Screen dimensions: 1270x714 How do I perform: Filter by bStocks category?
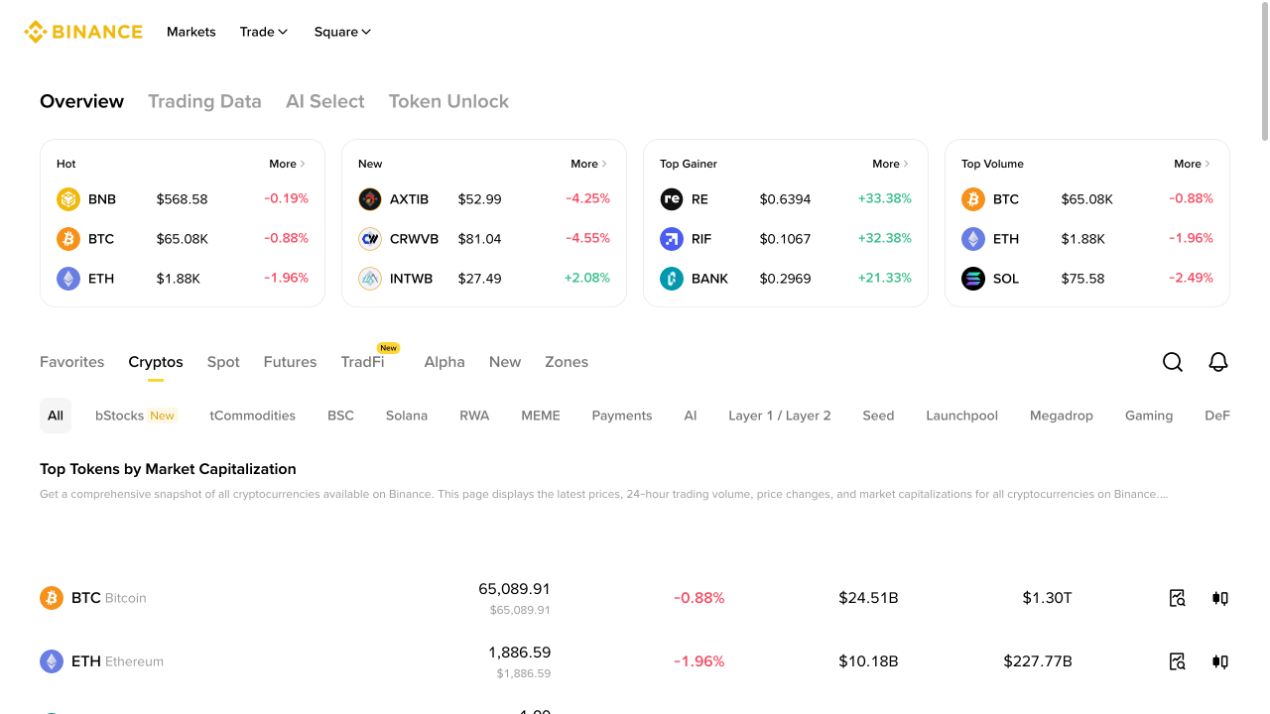point(135,416)
